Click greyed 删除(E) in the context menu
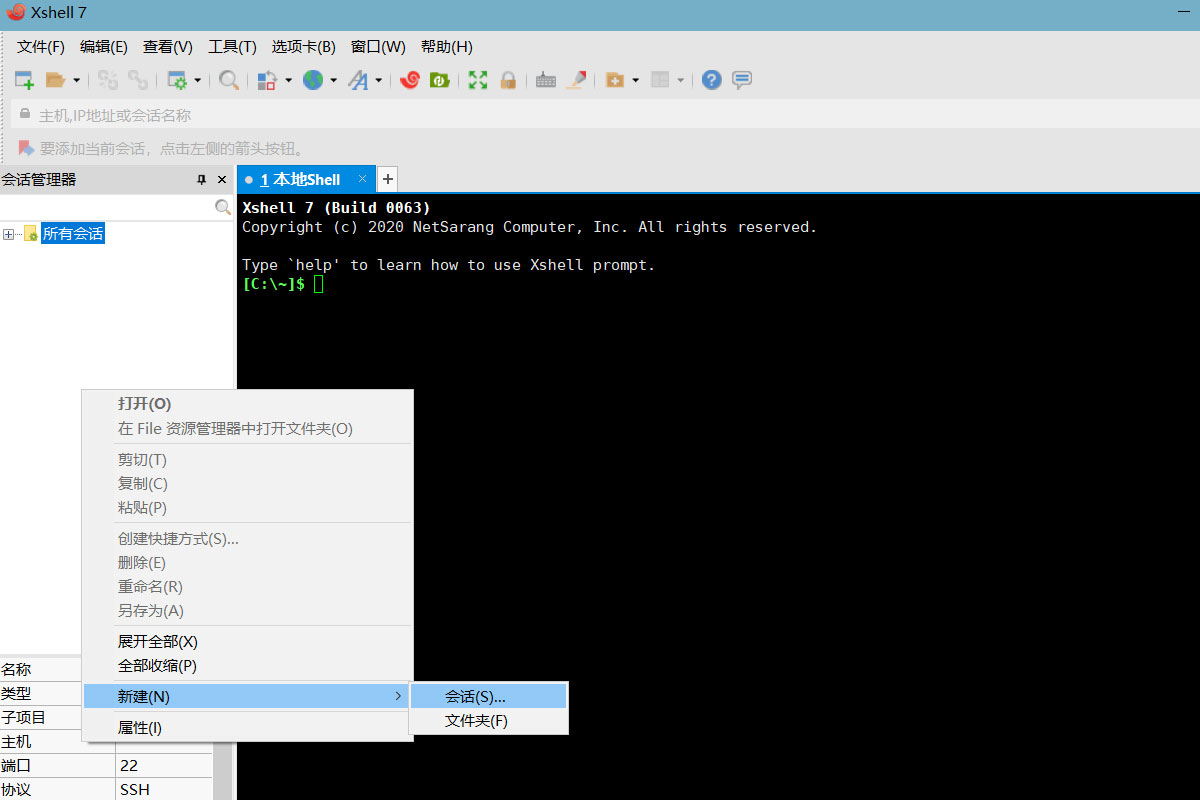The height and width of the screenshot is (800, 1200). (x=247, y=563)
